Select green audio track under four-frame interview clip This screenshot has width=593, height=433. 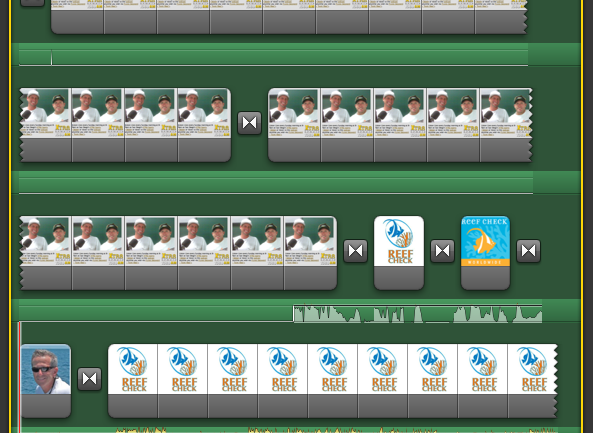coord(276,182)
